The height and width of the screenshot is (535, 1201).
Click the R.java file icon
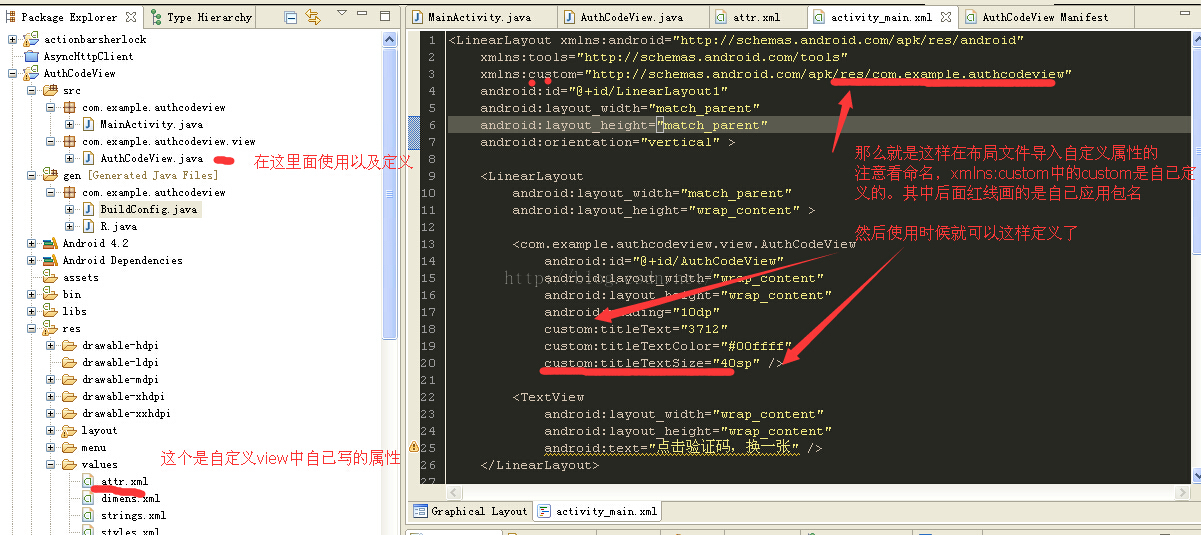tap(88, 226)
